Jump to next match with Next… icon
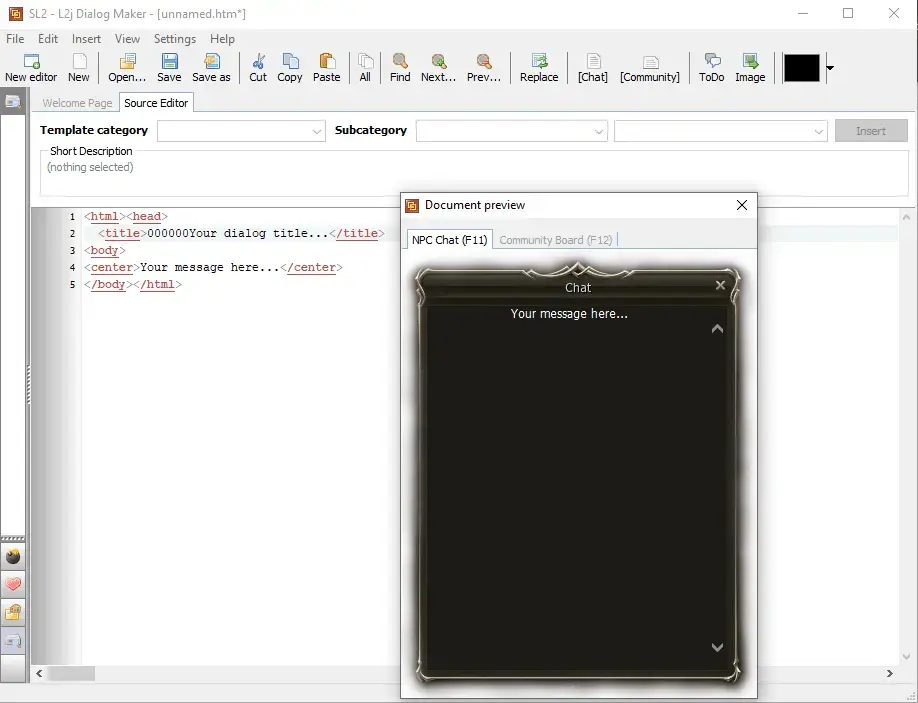This screenshot has width=918, height=703. pyautogui.click(x=438, y=68)
